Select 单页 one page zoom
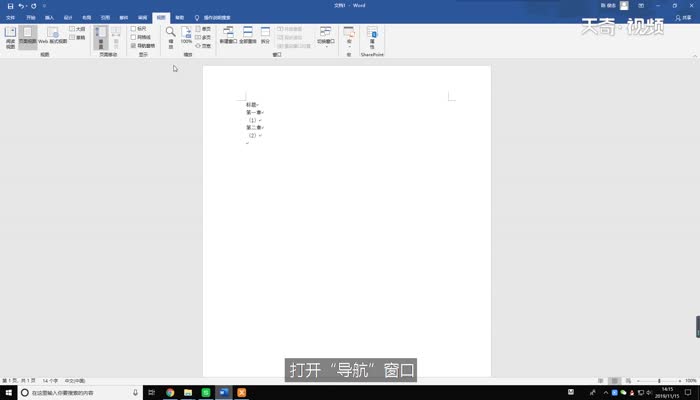This screenshot has width=700, height=400. click(203, 29)
